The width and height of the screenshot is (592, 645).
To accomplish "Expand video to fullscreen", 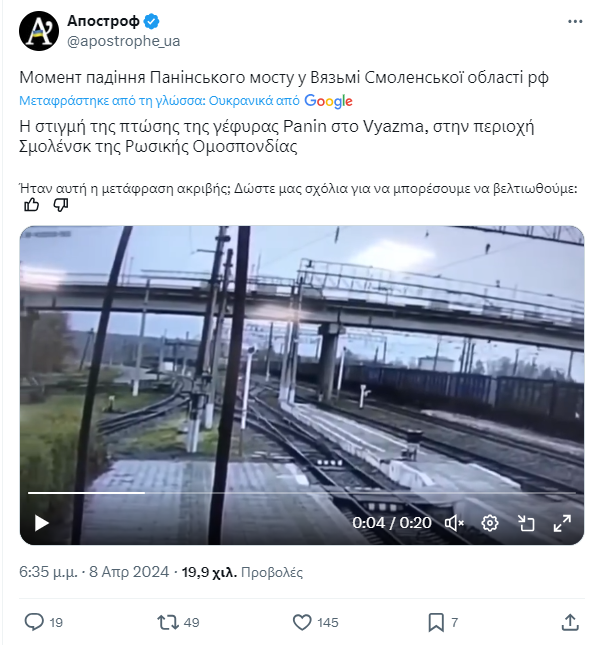I will pyautogui.click(x=562, y=523).
